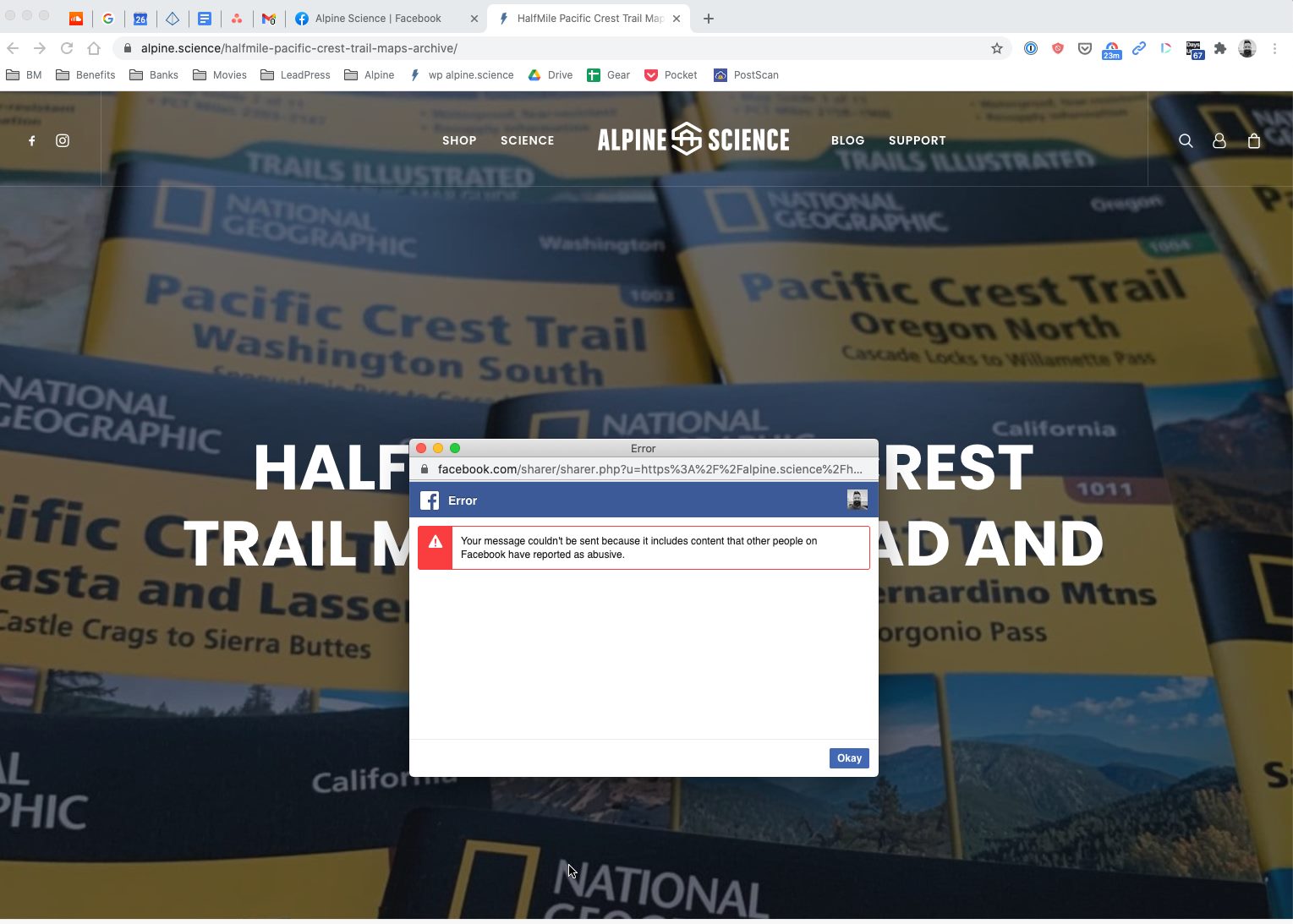Open the shopping bag cart
The height and width of the screenshot is (924, 1293).
1254,141
